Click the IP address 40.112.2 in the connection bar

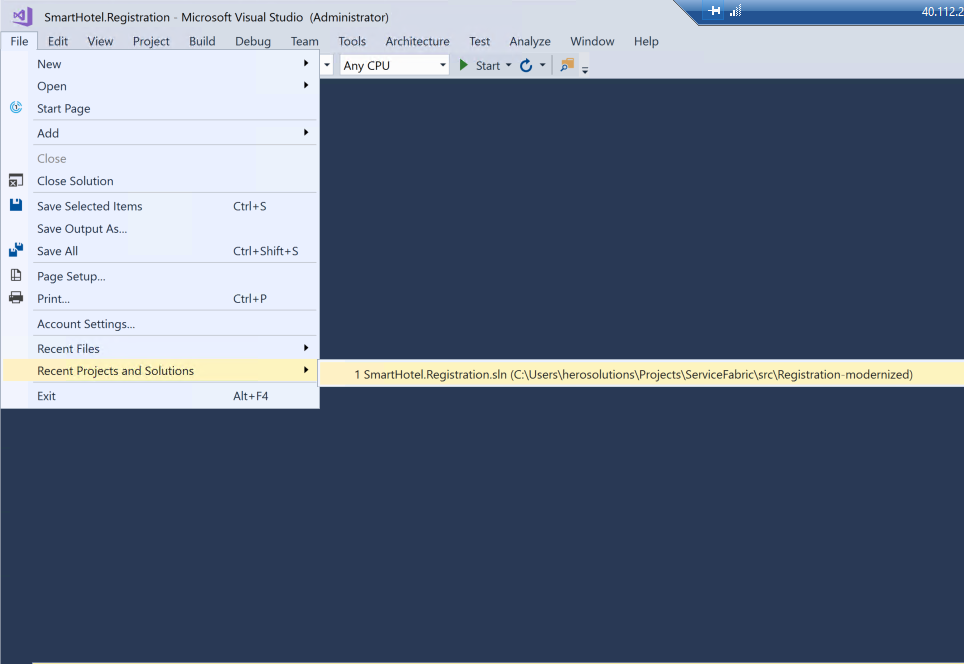click(942, 11)
